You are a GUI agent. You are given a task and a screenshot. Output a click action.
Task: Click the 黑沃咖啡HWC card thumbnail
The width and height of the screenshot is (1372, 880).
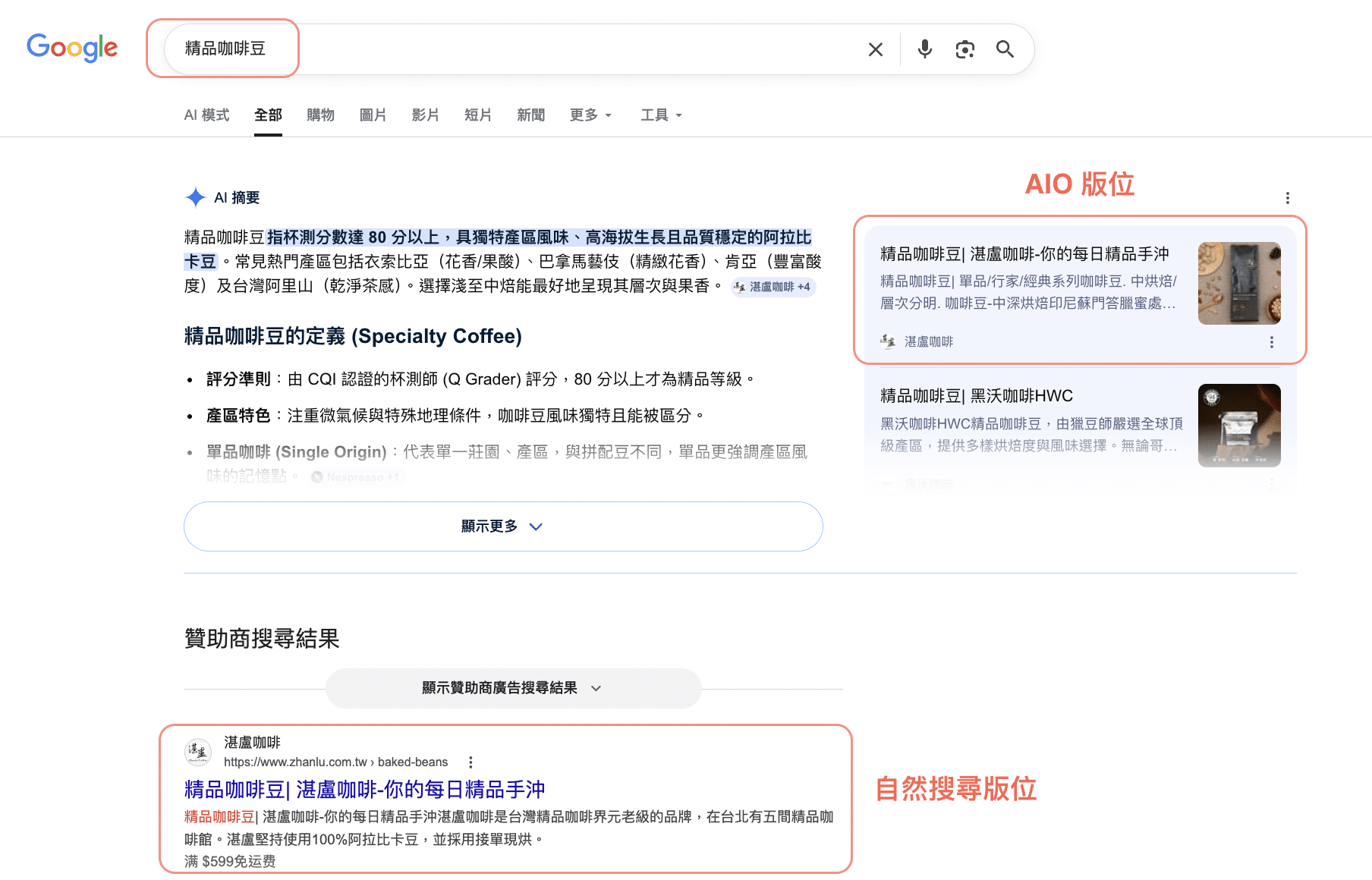pyautogui.click(x=1239, y=426)
